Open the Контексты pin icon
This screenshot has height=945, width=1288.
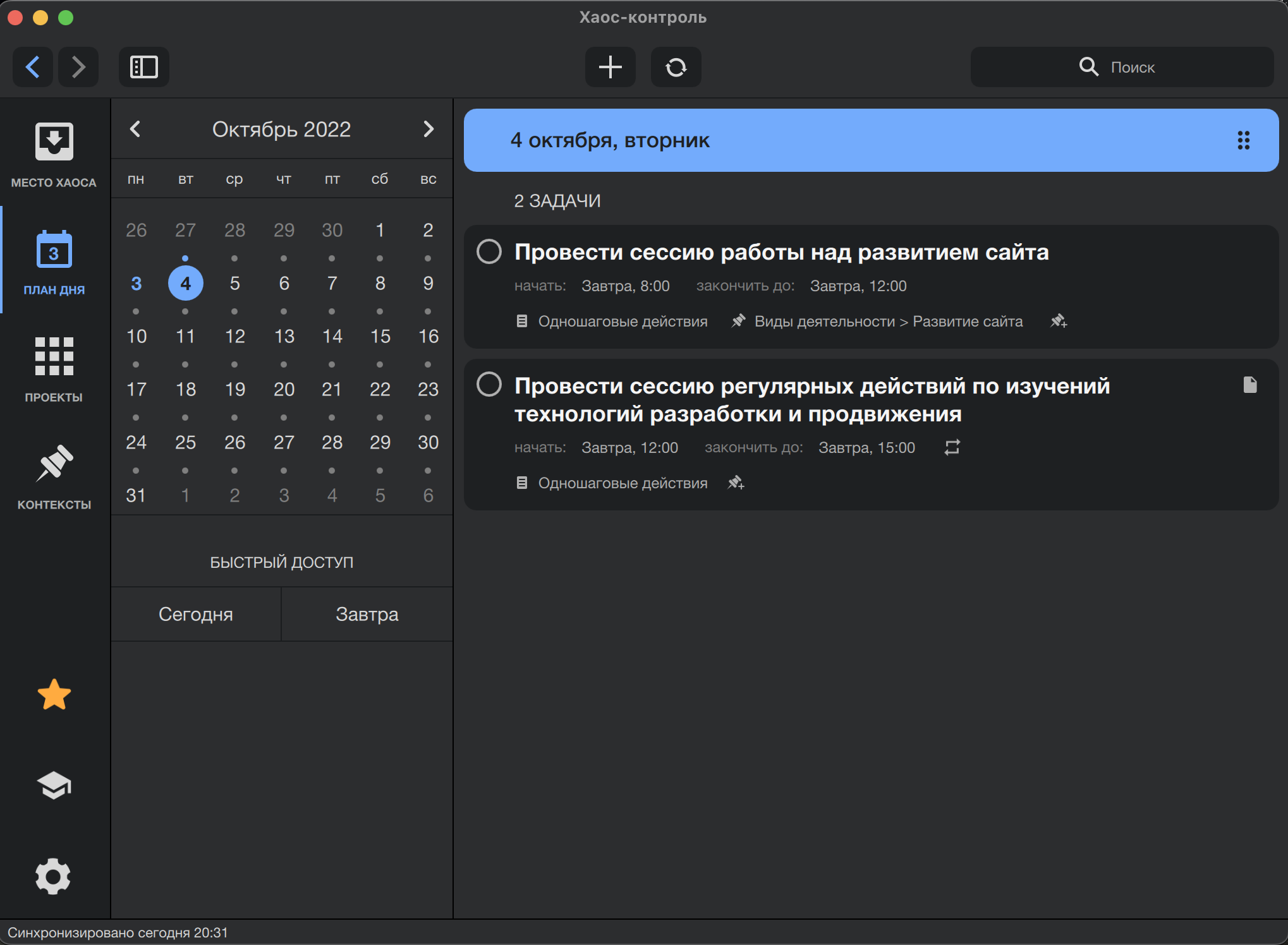click(x=54, y=464)
